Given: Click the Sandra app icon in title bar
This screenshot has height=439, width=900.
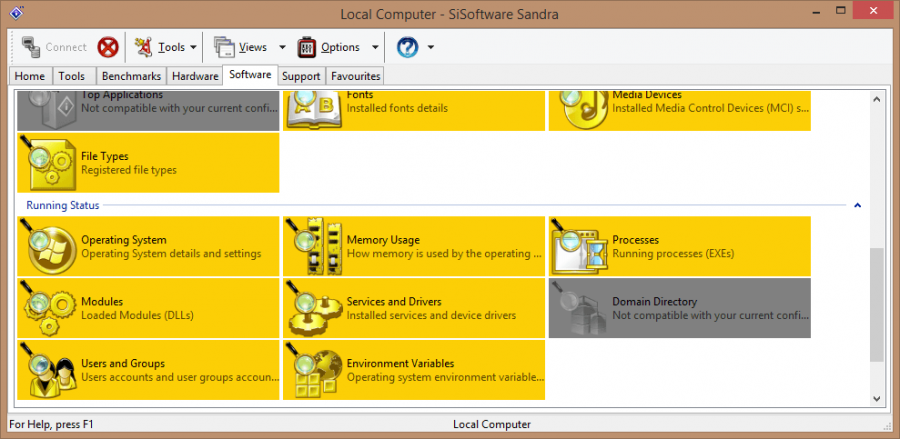Looking at the screenshot, I should click(17, 13).
